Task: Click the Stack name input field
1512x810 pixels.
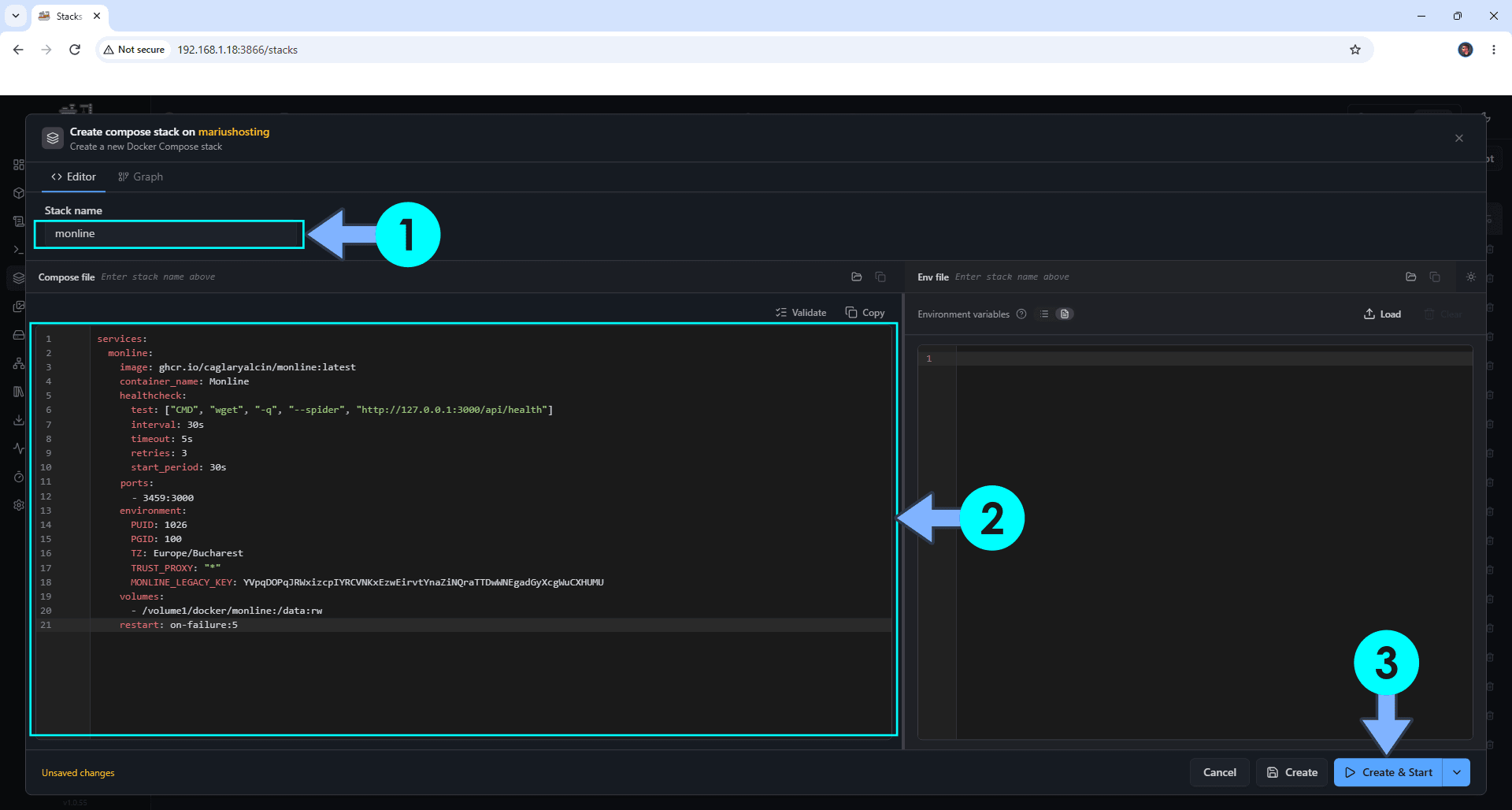Action: click(x=169, y=234)
